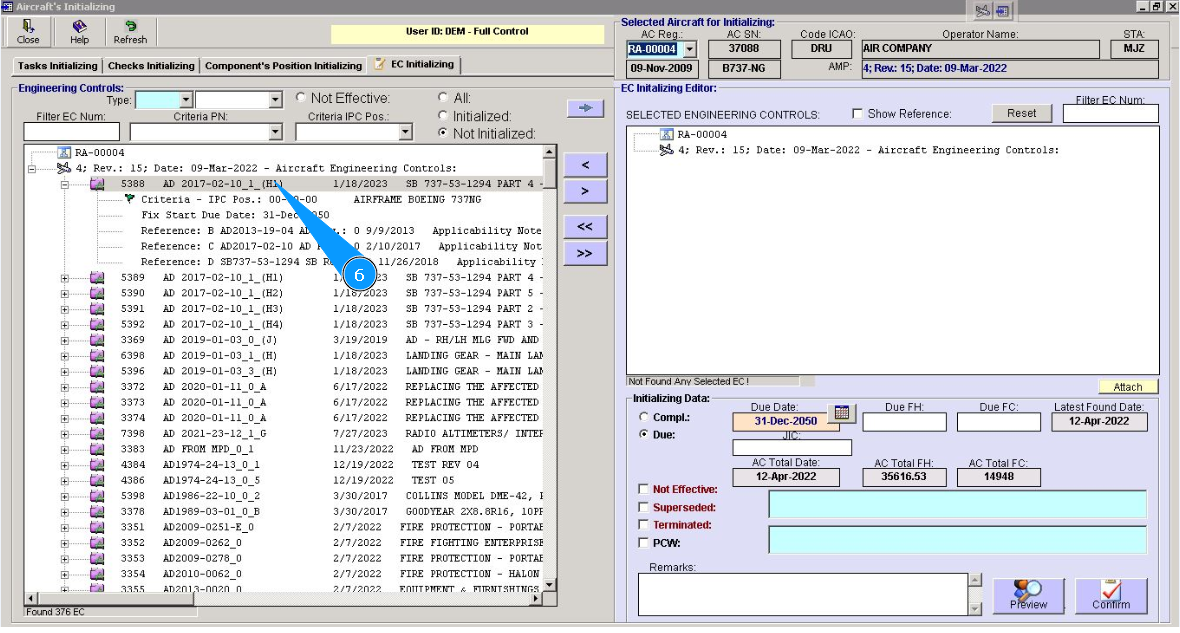Click the airplane icon in title bar

982,10
